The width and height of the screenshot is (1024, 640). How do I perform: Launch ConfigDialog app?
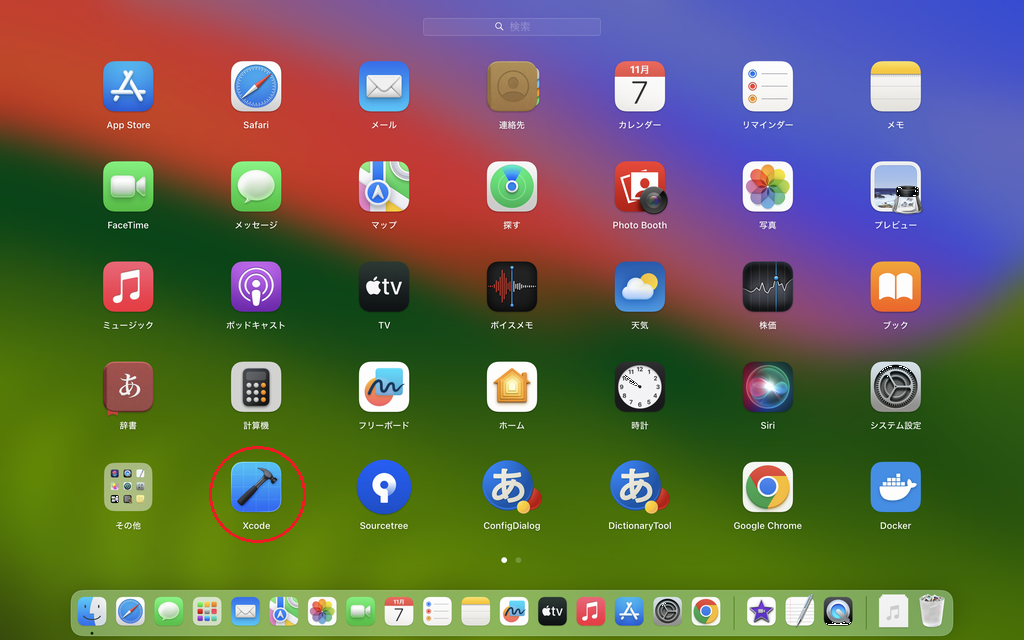click(x=511, y=488)
